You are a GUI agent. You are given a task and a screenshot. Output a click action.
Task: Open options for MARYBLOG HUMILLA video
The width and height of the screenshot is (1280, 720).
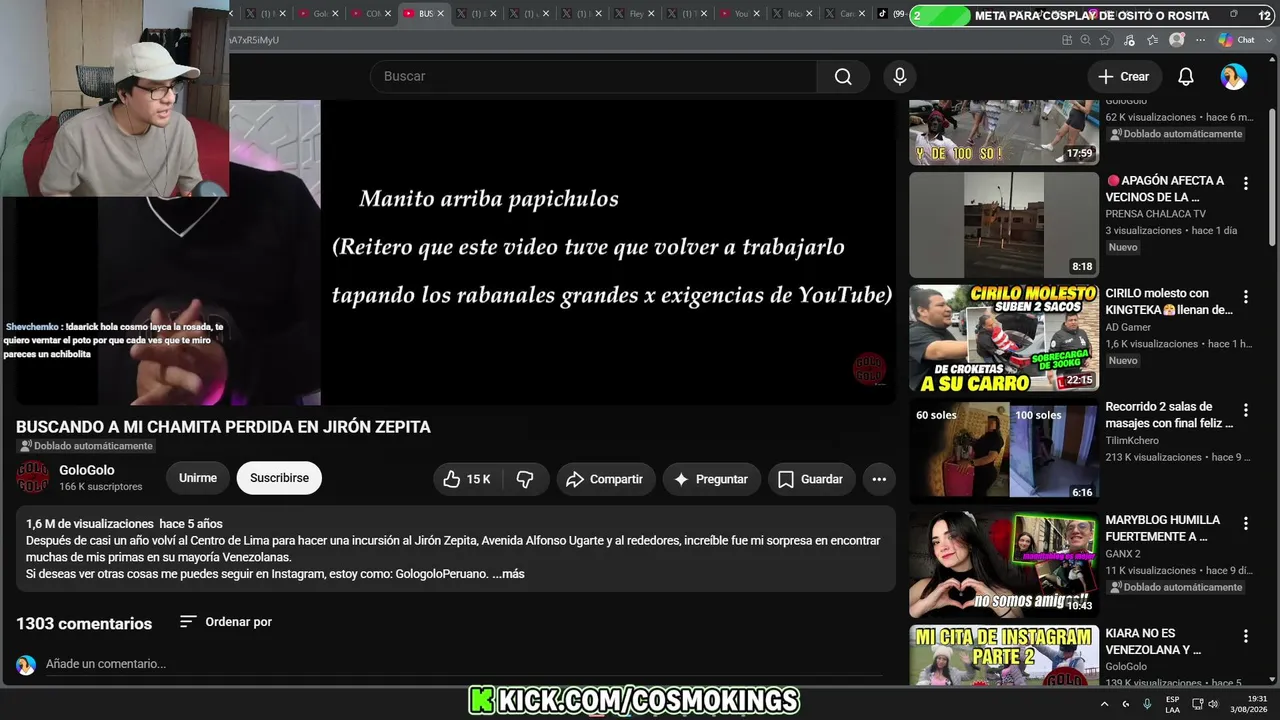pos(1246,523)
